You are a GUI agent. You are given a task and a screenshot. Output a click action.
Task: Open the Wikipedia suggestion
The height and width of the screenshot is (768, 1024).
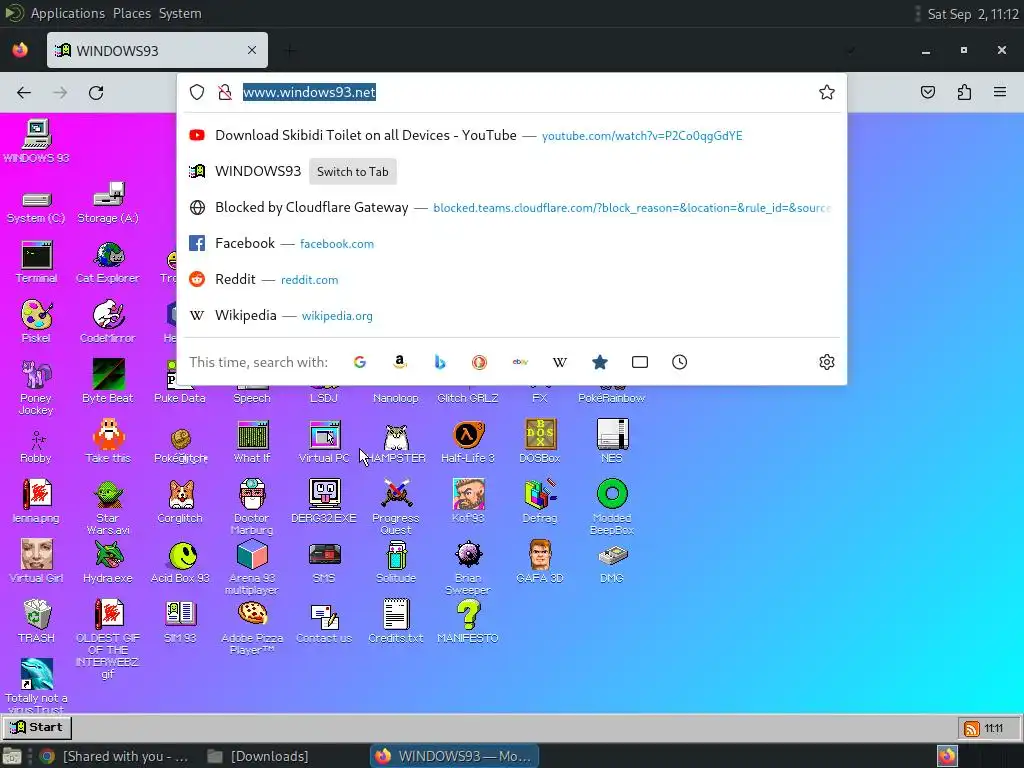[512, 315]
